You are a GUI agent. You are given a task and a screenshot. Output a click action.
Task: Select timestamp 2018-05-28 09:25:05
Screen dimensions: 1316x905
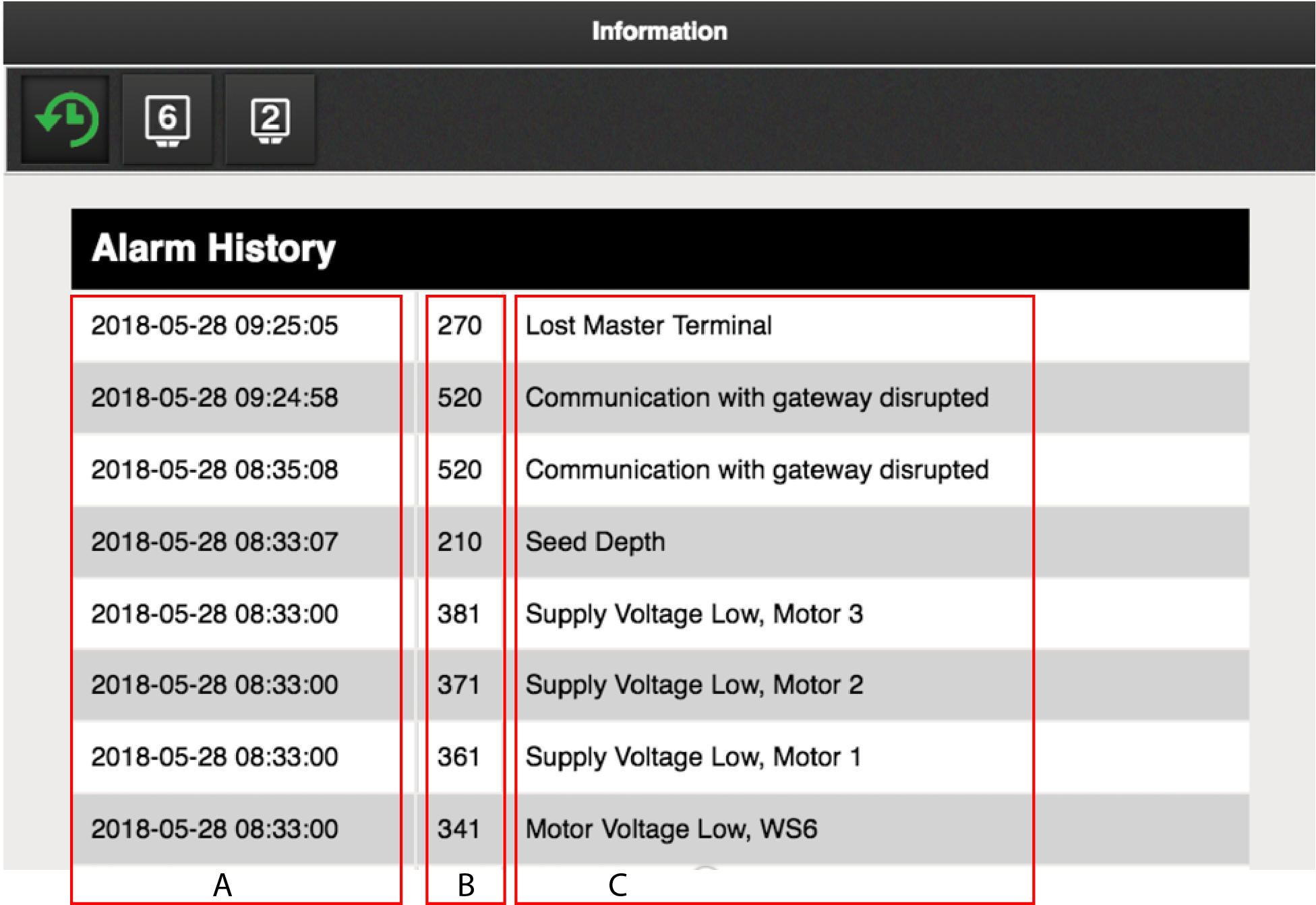coord(214,326)
